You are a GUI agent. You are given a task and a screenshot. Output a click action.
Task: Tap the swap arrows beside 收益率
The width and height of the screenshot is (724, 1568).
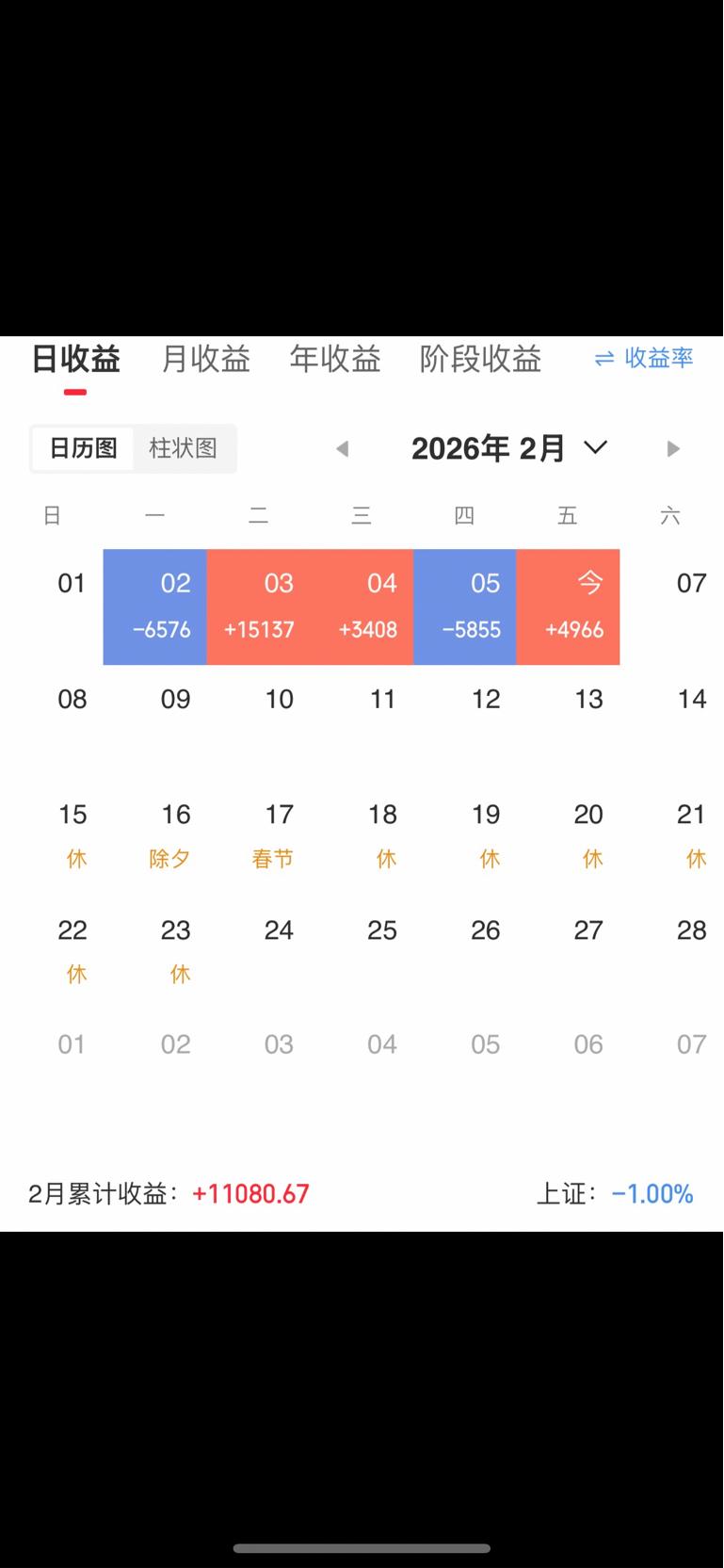tap(604, 359)
